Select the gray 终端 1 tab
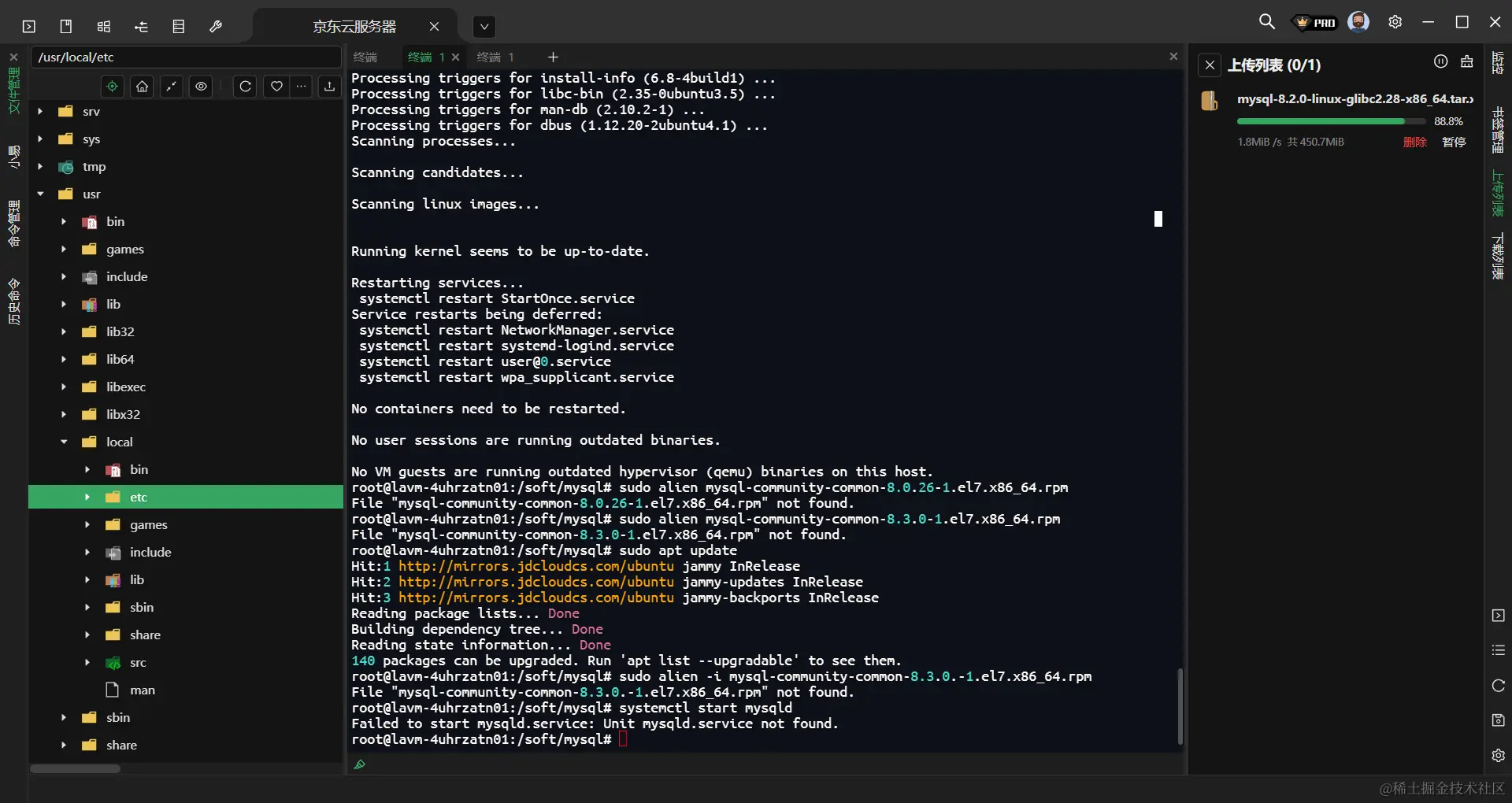1512x803 pixels. pos(495,57)
